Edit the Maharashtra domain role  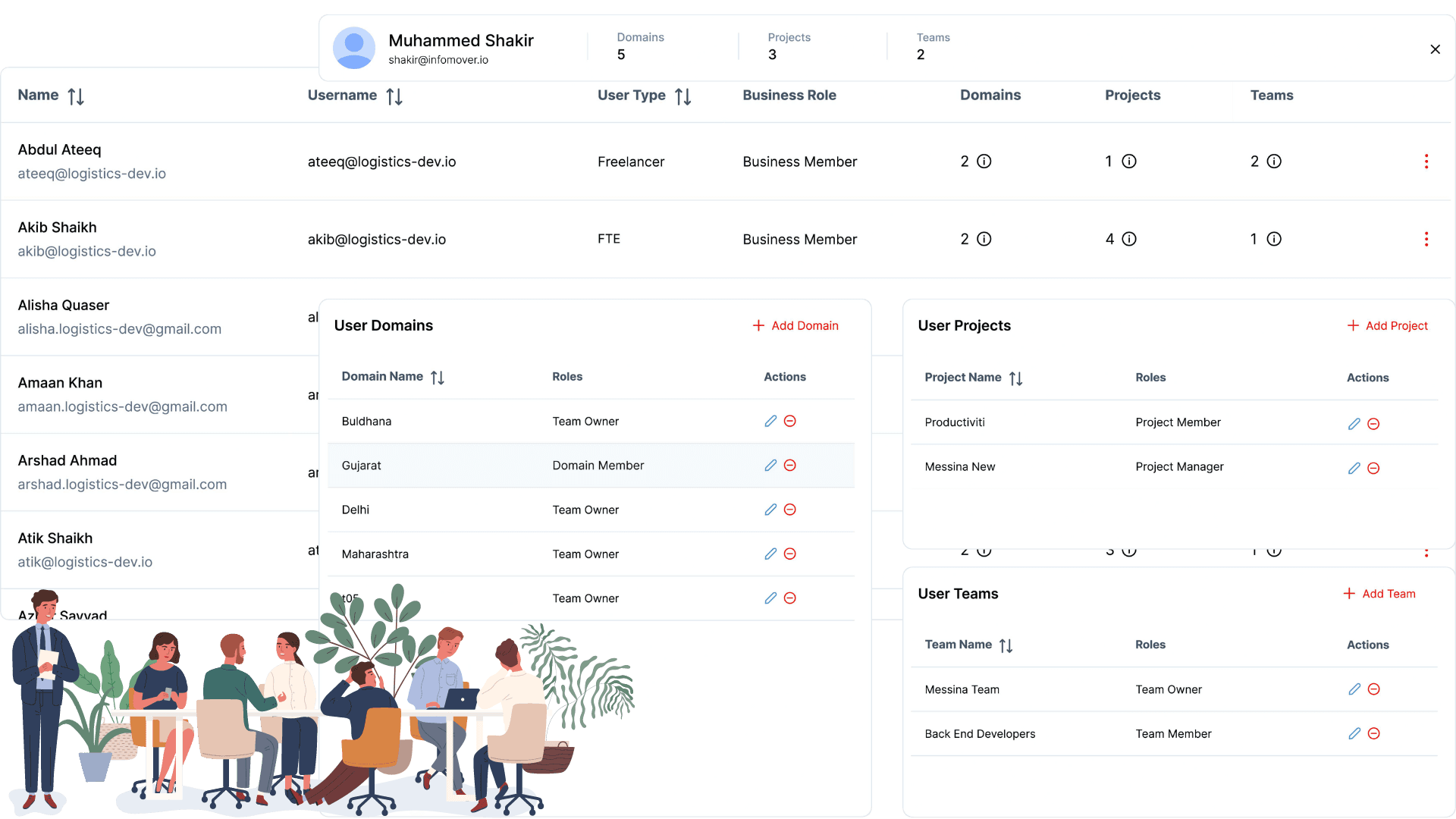[x=770, y=554]
